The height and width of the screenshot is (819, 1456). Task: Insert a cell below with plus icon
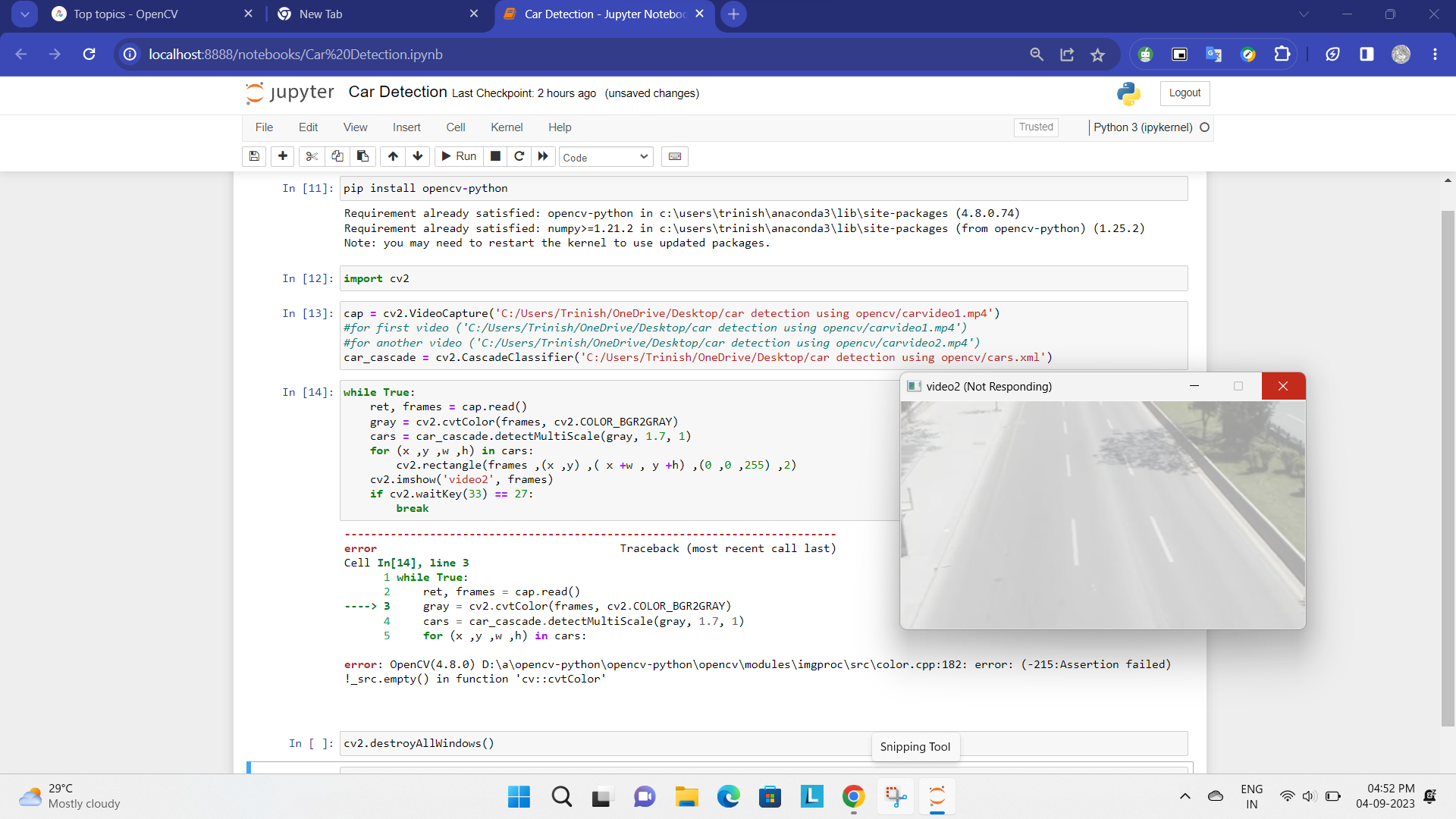point(283,156)
